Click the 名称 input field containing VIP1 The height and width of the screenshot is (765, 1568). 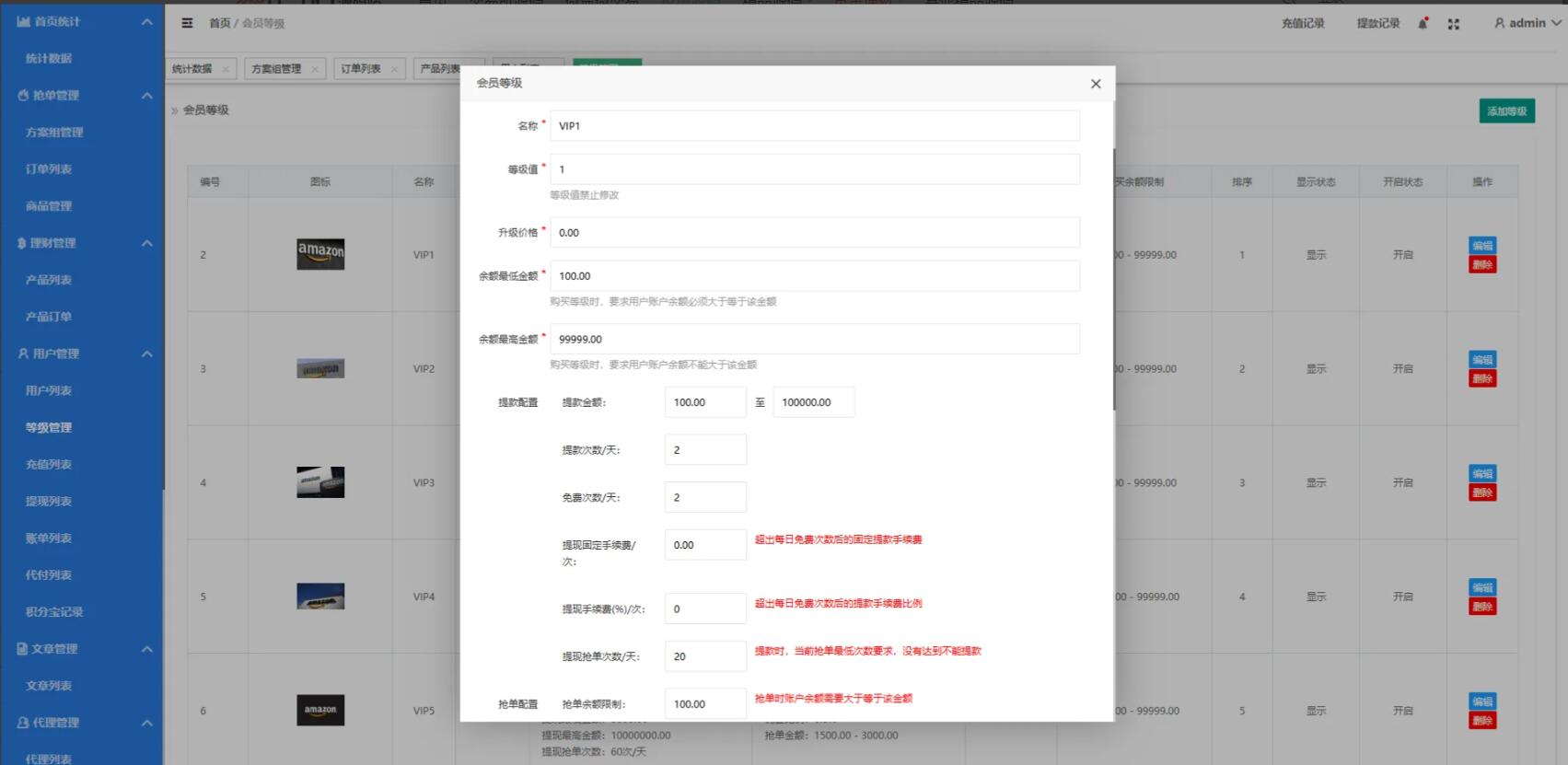pos(814,126)
